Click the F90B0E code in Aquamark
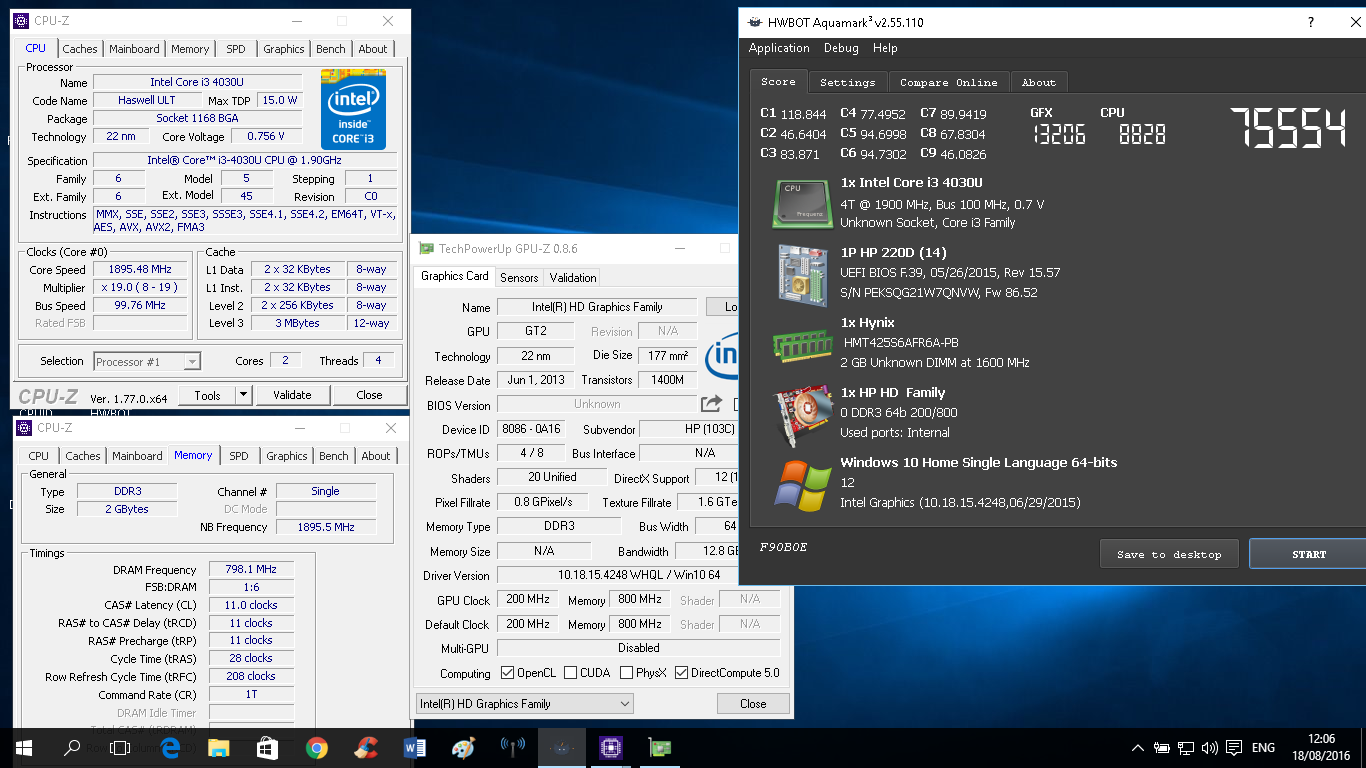This screenshot has height=768, width=1366. [783, 548]
